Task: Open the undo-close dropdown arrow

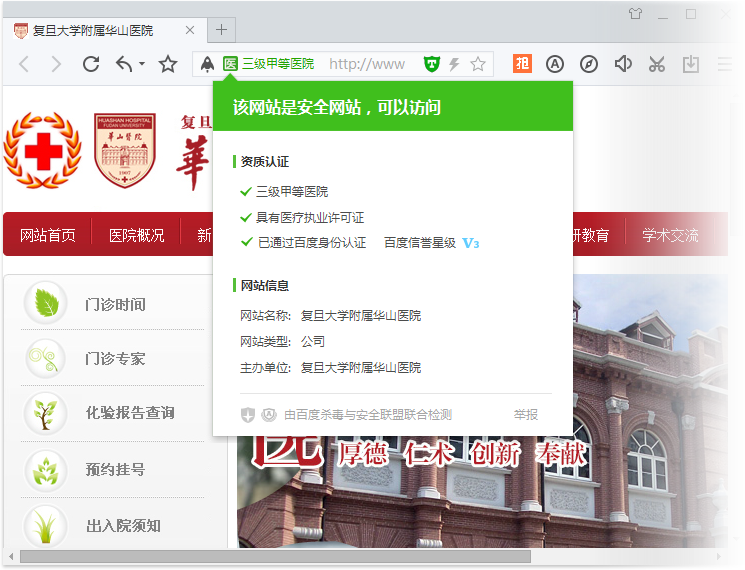Action: click(x=142, y=65)
